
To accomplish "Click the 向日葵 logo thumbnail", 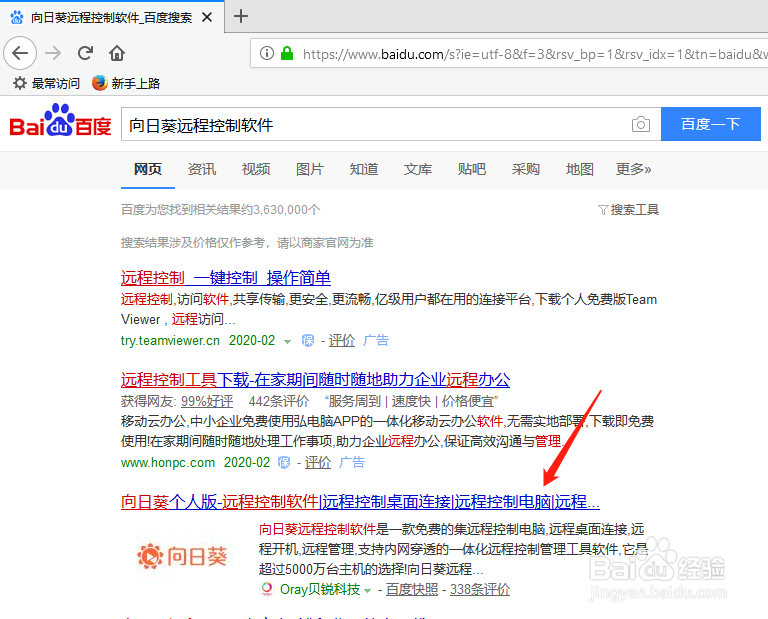I will (182, 557).
